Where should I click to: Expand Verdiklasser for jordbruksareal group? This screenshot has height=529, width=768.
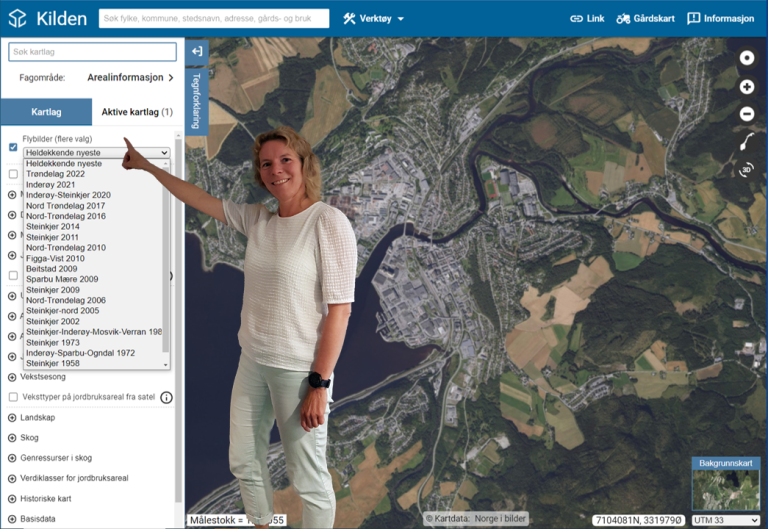pyautogui.click(x=12, y=478)
